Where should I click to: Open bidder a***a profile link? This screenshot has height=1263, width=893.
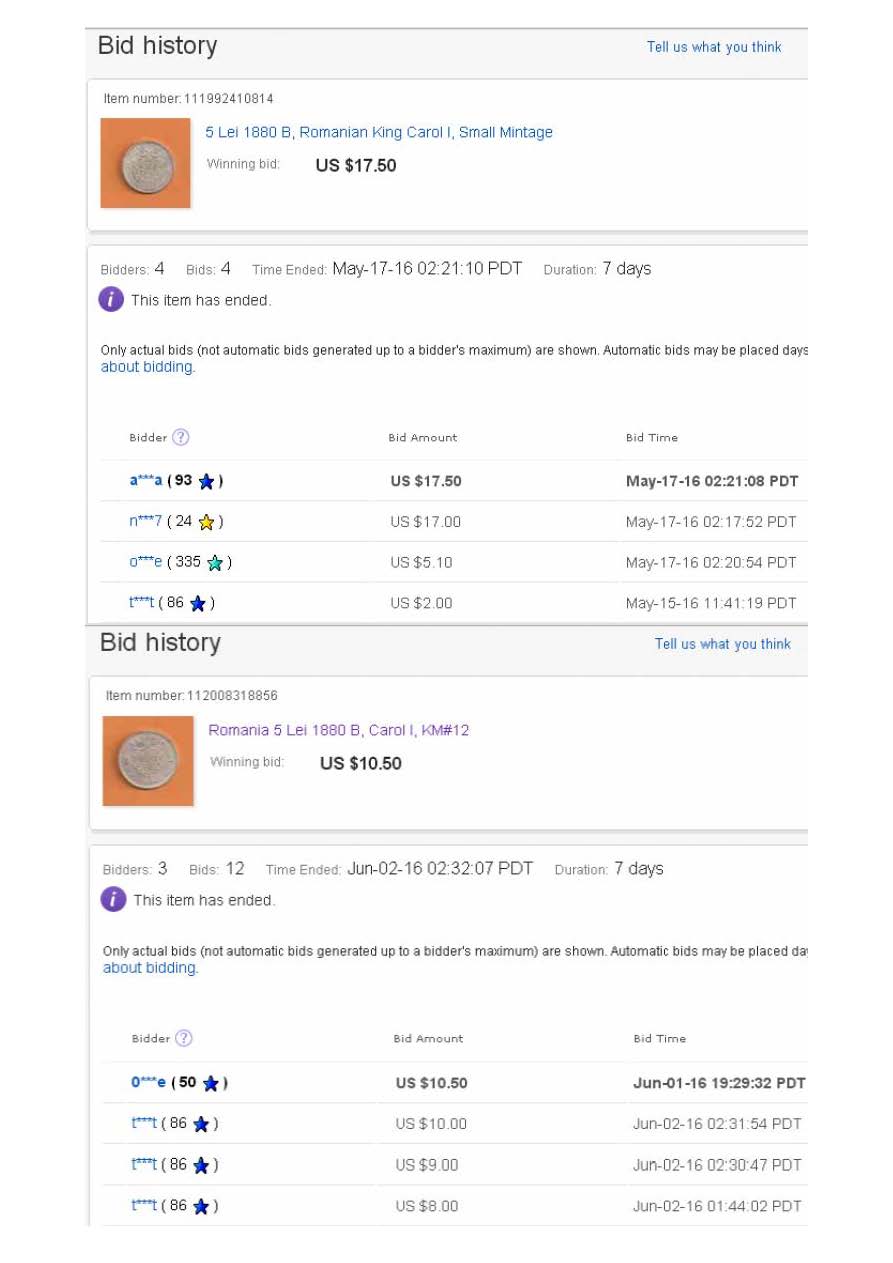[145, 481]
